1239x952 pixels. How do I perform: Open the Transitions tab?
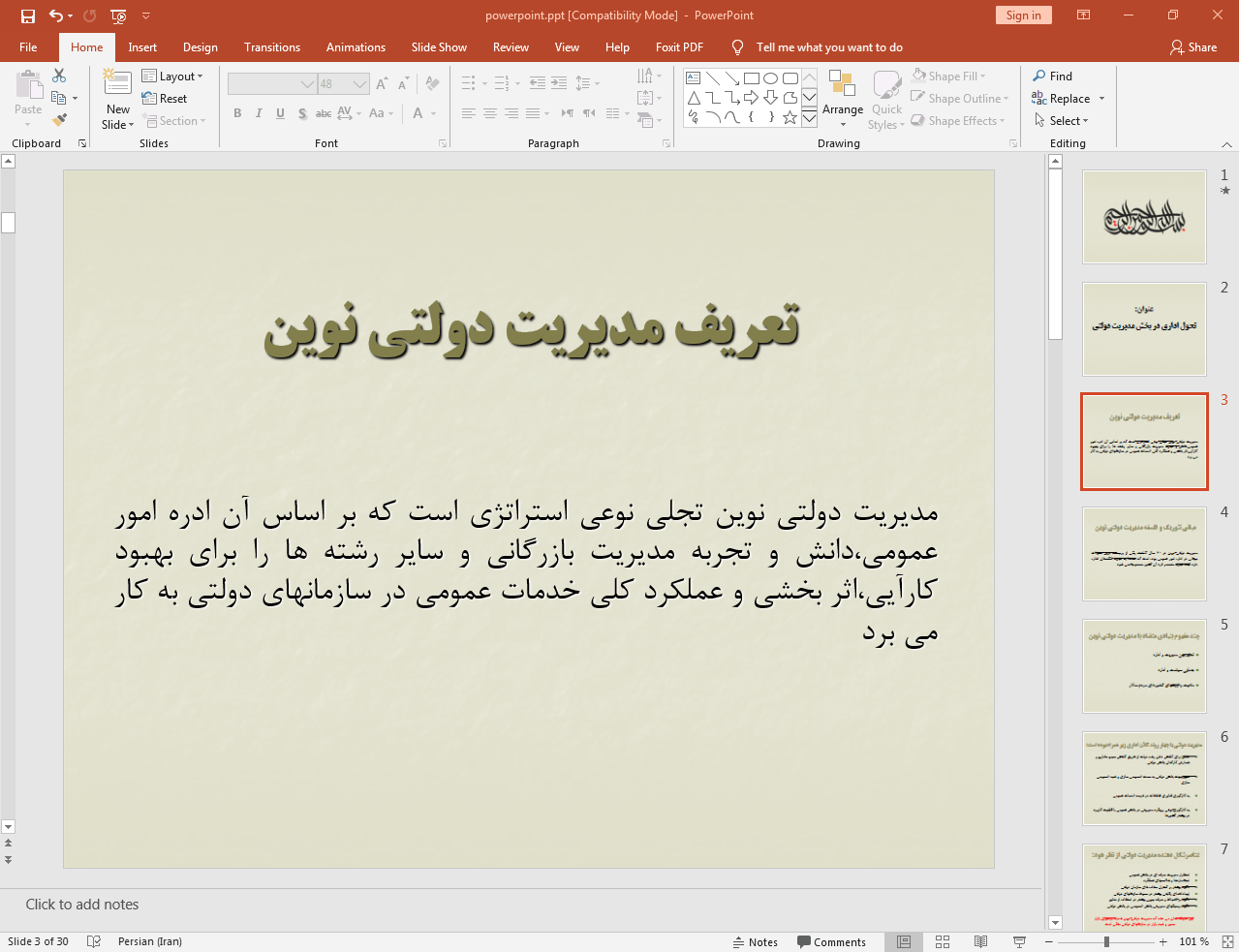pos(272,46)
